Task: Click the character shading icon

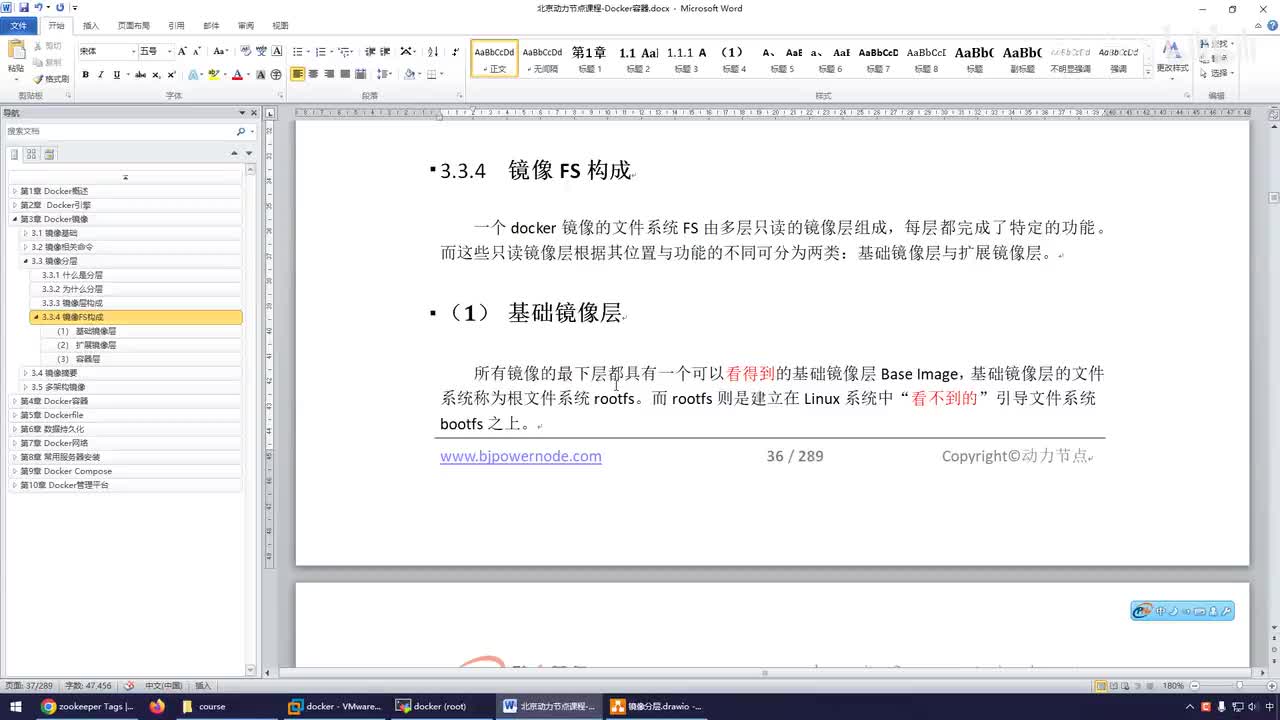Action: coord(261,75)
